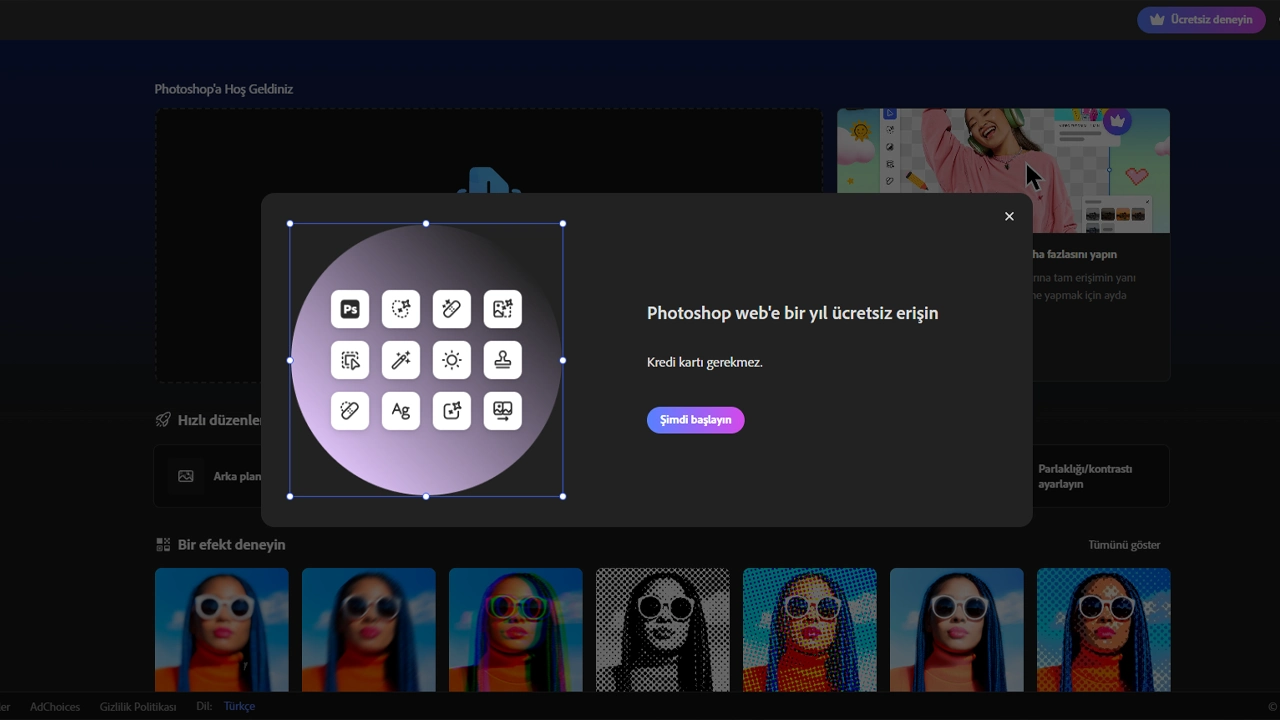Image resolution: width=1280 pixels, height=720 pixels.
Task: Select the clone stamp tool icon
Action: click(503, 360)
